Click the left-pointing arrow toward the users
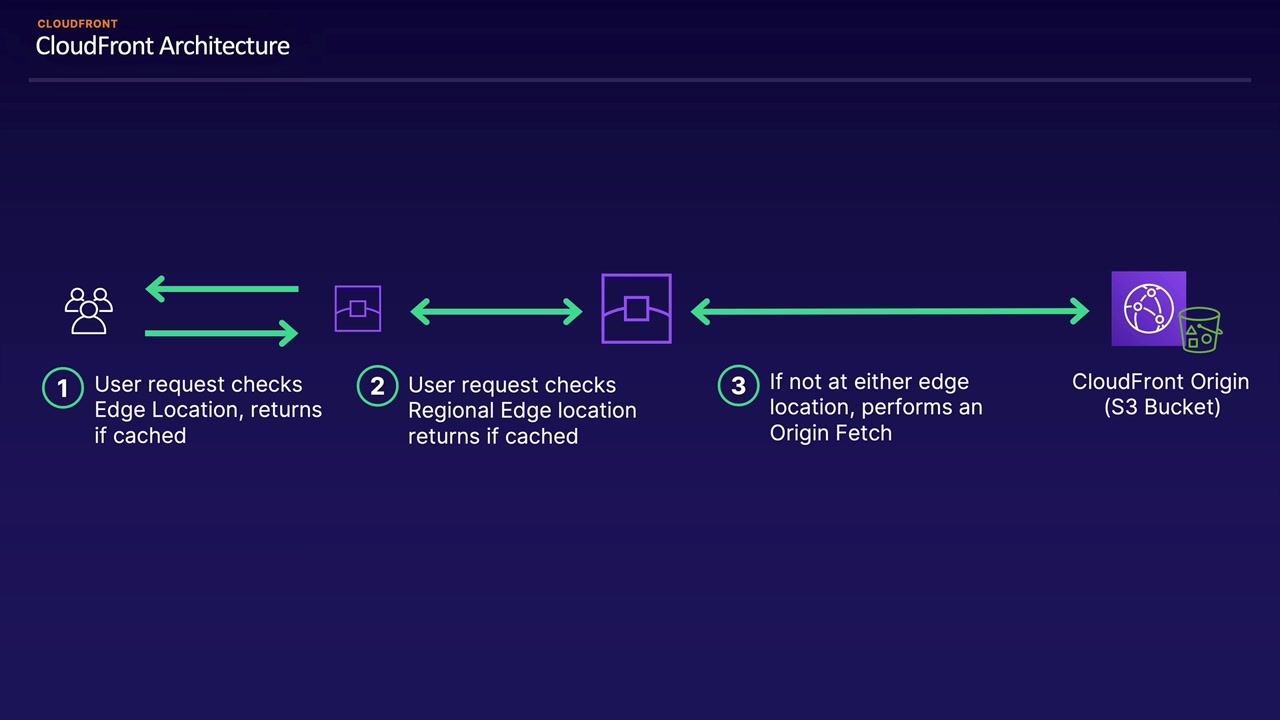 (221, 289)
